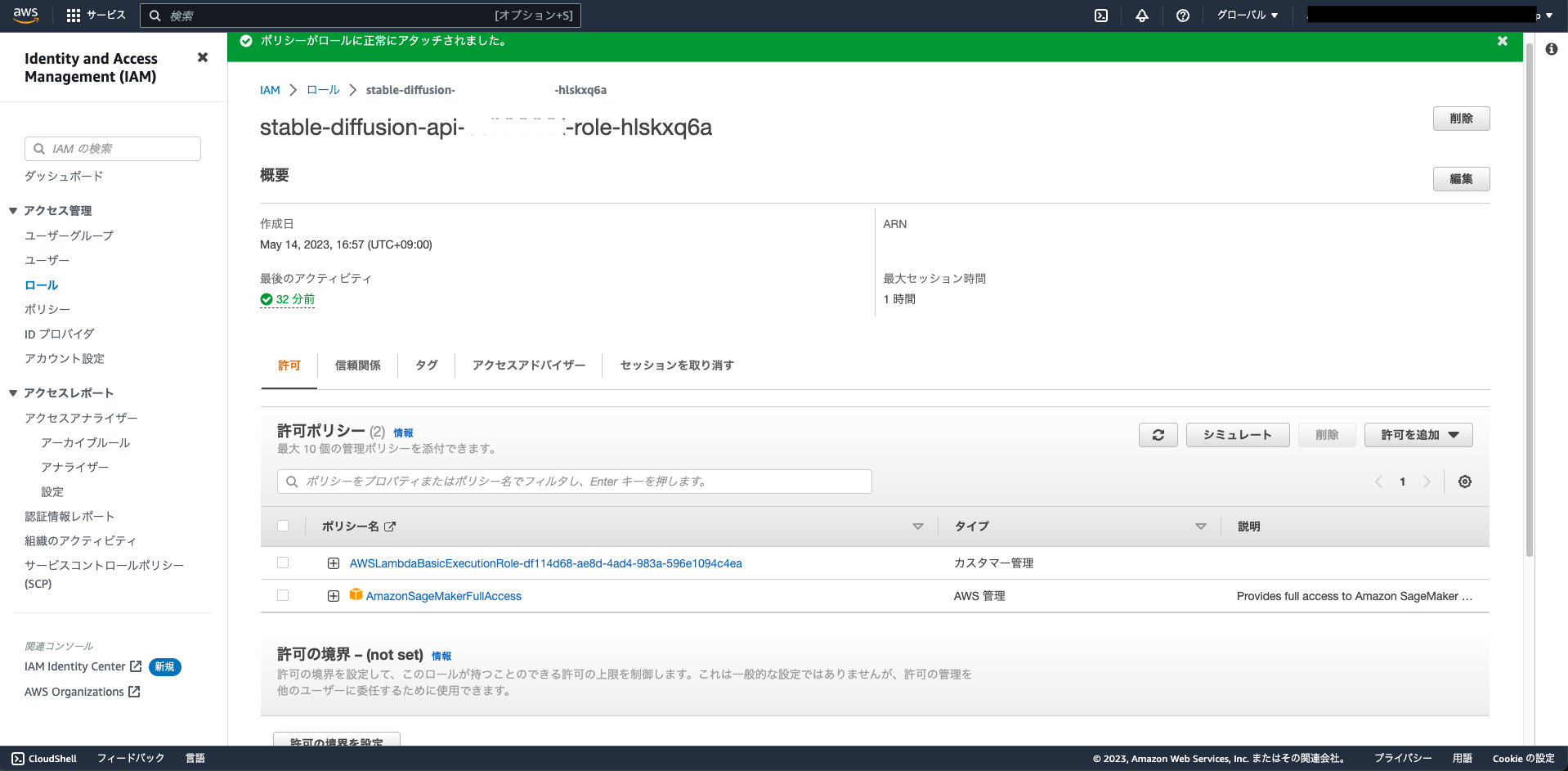Click the policy filter search field

coord(575,482)
